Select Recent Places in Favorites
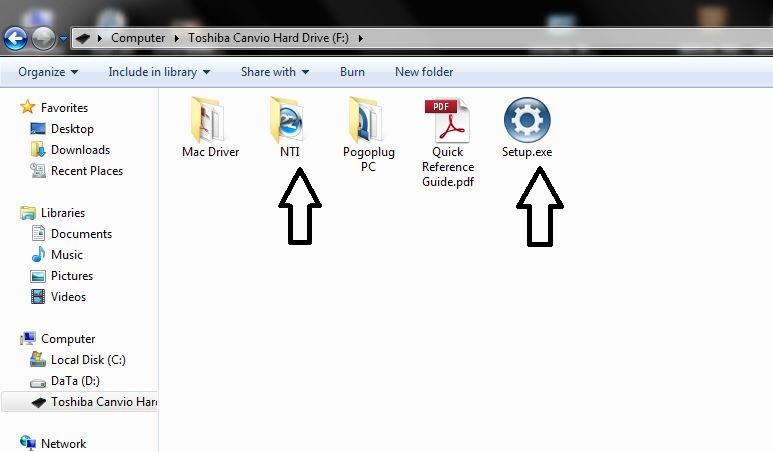Viewport: 773px width, 452px height. (x=87, y=171)
